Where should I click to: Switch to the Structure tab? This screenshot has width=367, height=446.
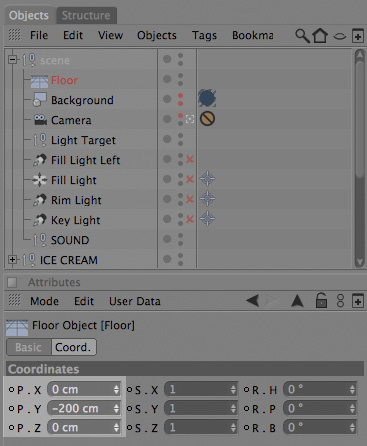point(86,16)
